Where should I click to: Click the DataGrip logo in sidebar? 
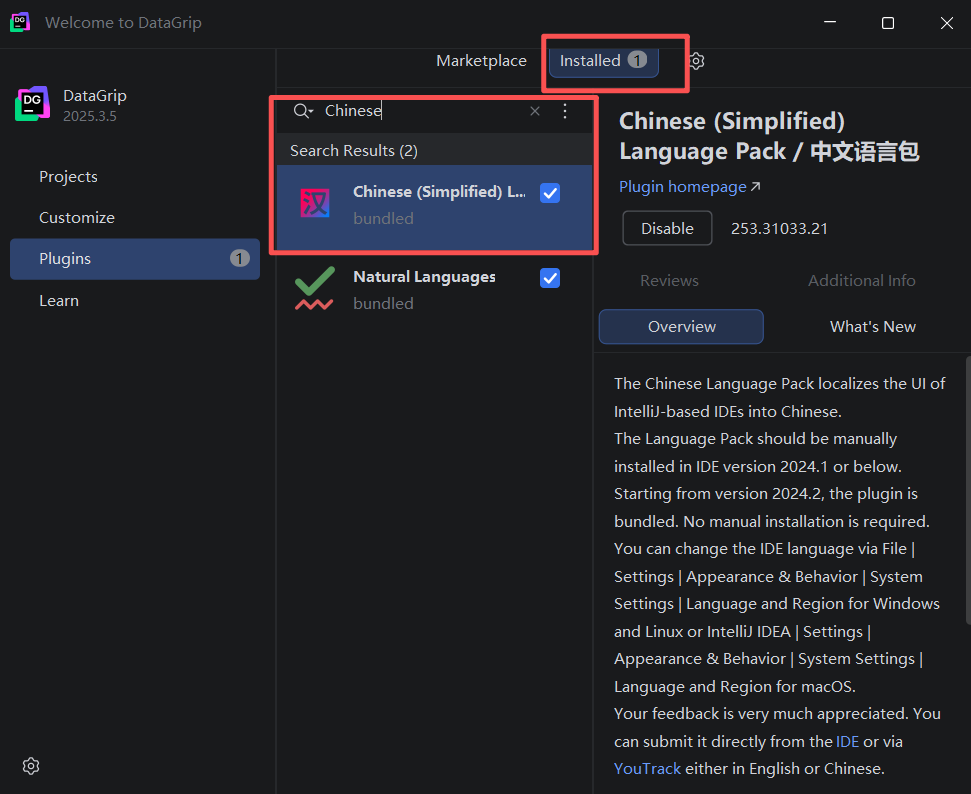(x=32, y=103)
